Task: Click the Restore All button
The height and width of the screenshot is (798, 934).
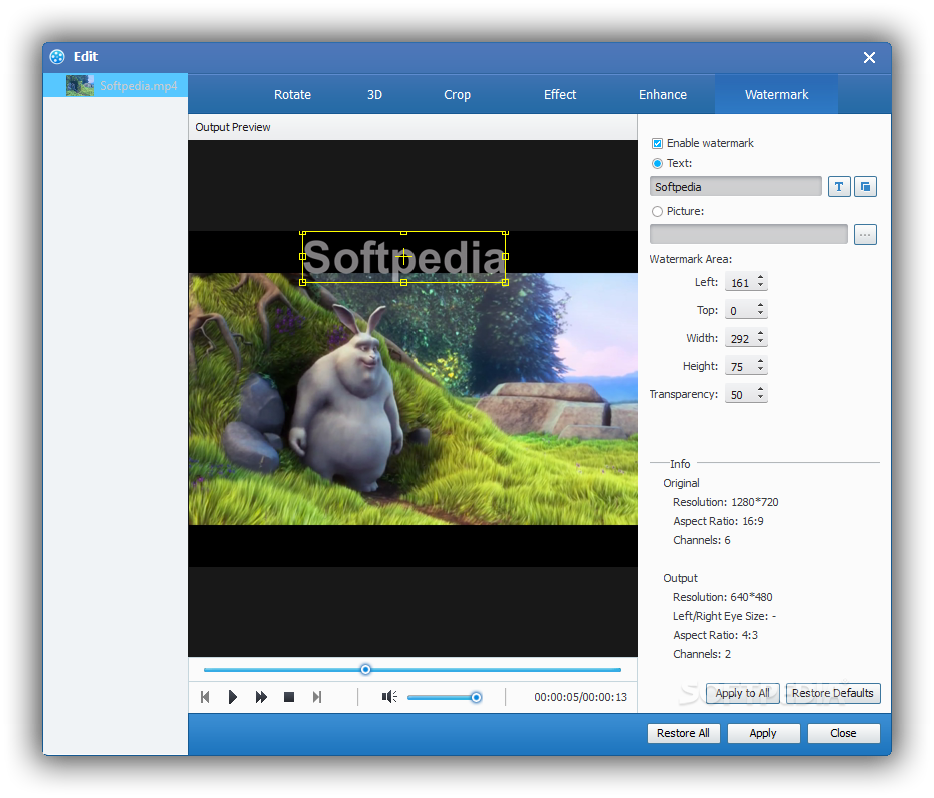Action: (683, 733)
